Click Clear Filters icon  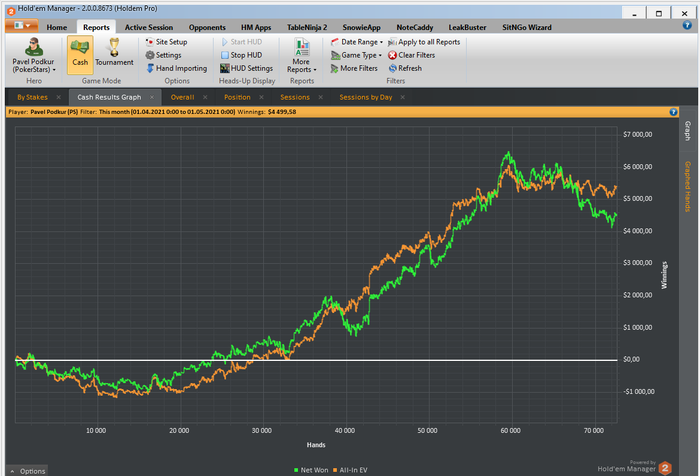392,55
